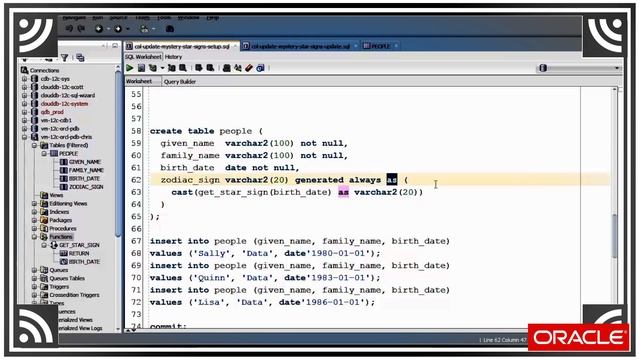
Task: Click the Unshared SQL Worksheet icon
Action: click(x=227, y=68)
